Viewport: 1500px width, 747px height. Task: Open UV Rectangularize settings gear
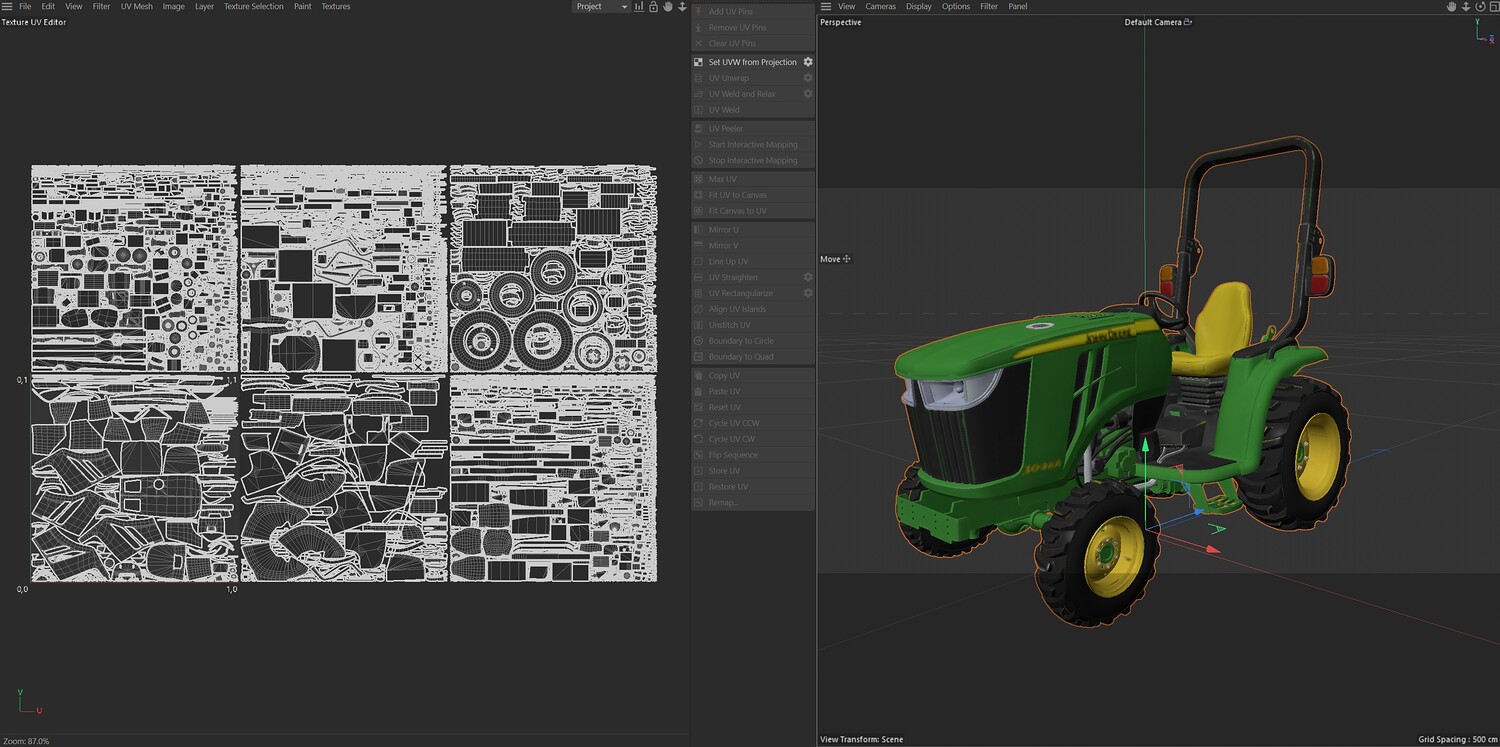click(x=808, y=293)
